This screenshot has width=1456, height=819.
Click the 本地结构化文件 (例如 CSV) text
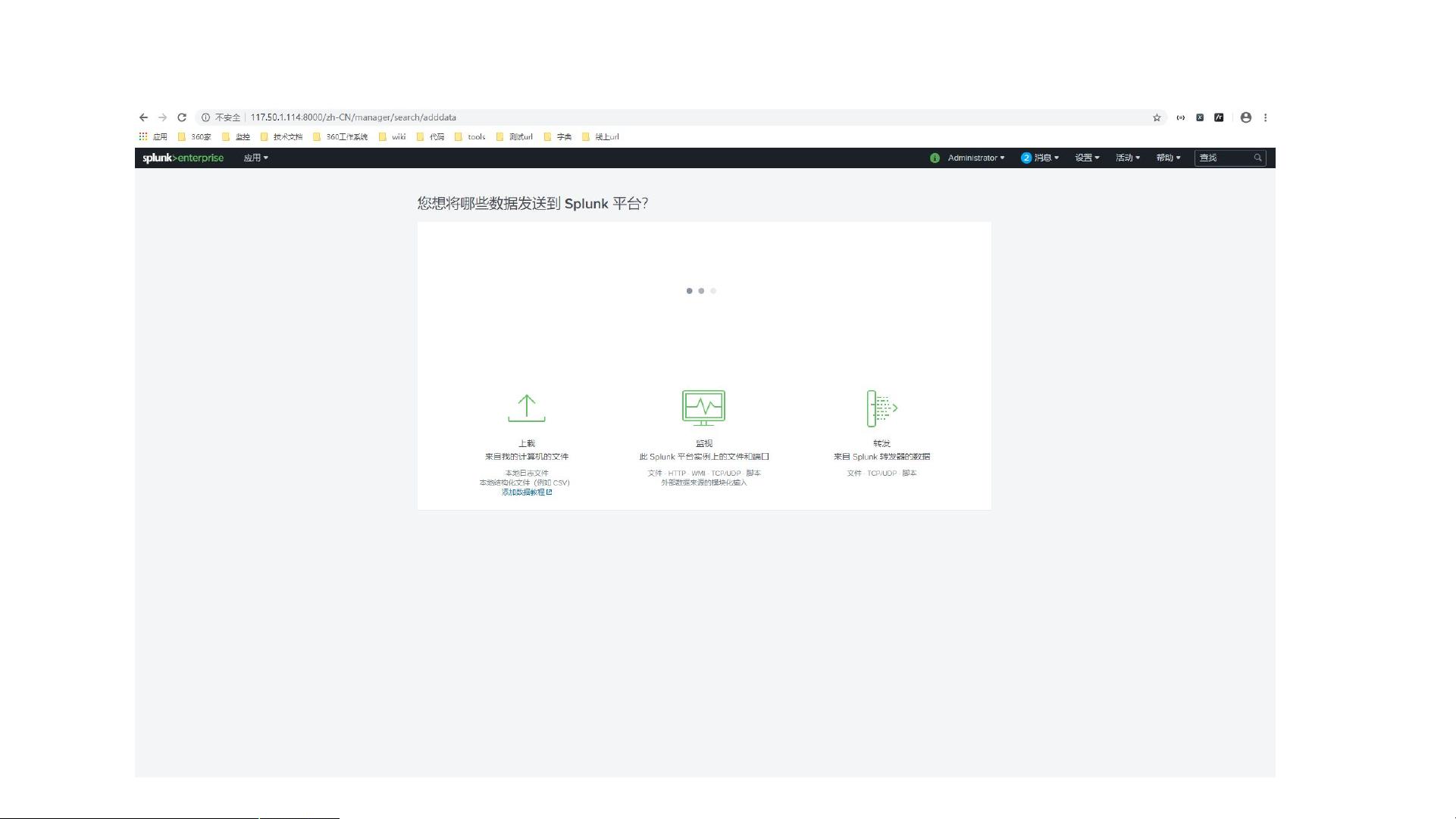[524, 483]
